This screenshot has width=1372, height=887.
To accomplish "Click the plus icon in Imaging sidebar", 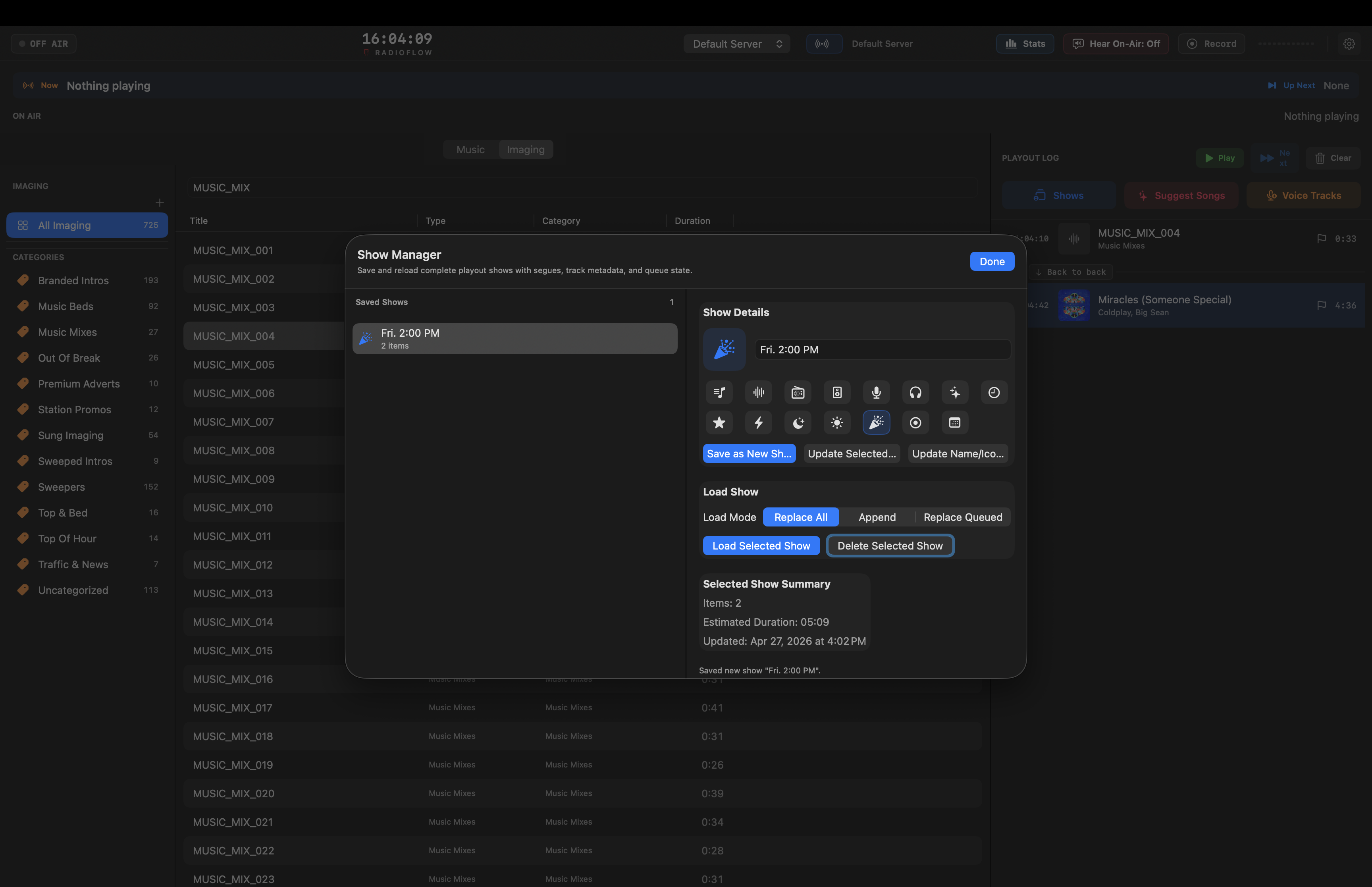I will pyautogui.click(x=160, y=203).
